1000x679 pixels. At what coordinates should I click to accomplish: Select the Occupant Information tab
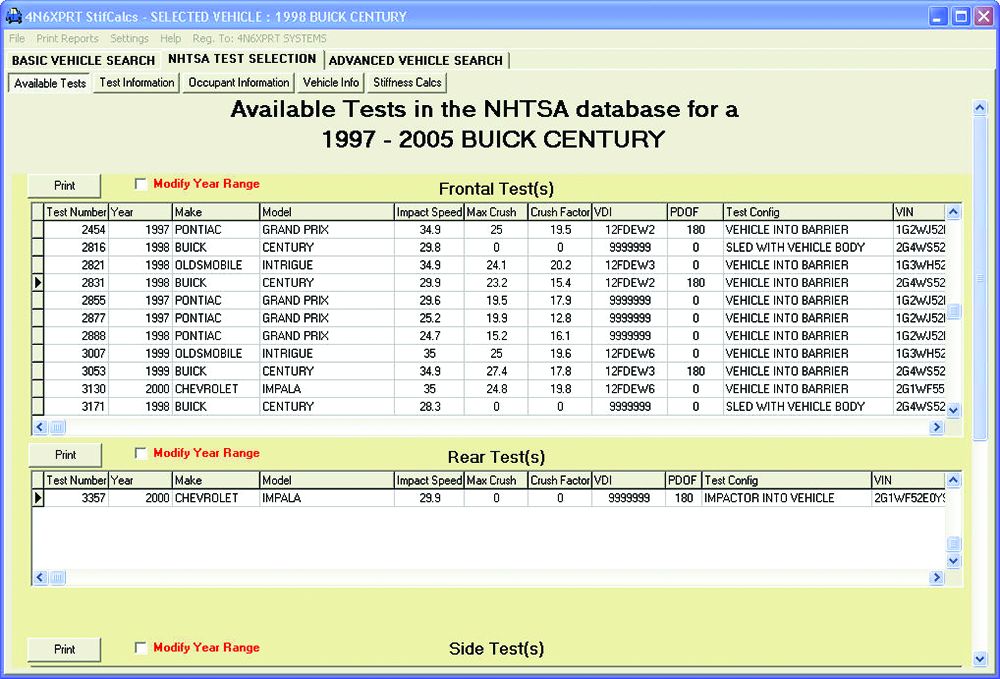point(237,83)
